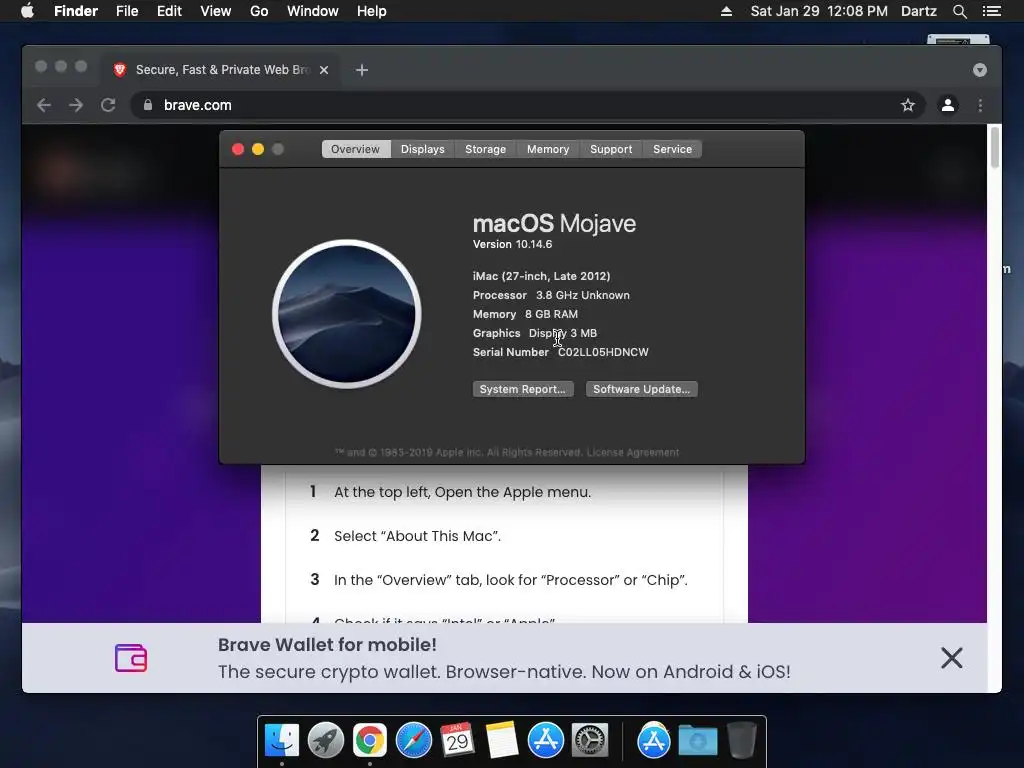1024x768 pixels.
Task: Switch to the Storage tab
Action: (485, 150)
